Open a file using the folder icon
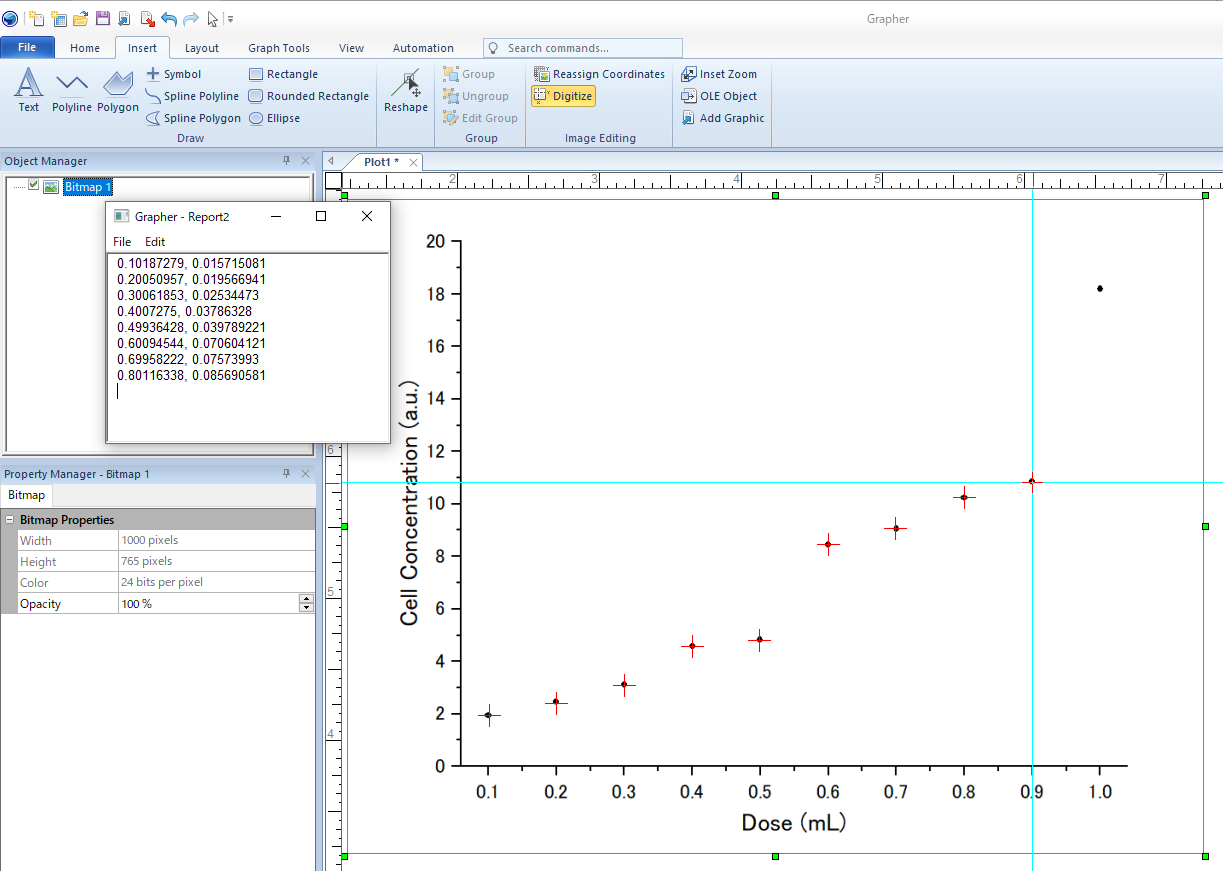This screenshot has width=1223, height=871. click(81, 18)
